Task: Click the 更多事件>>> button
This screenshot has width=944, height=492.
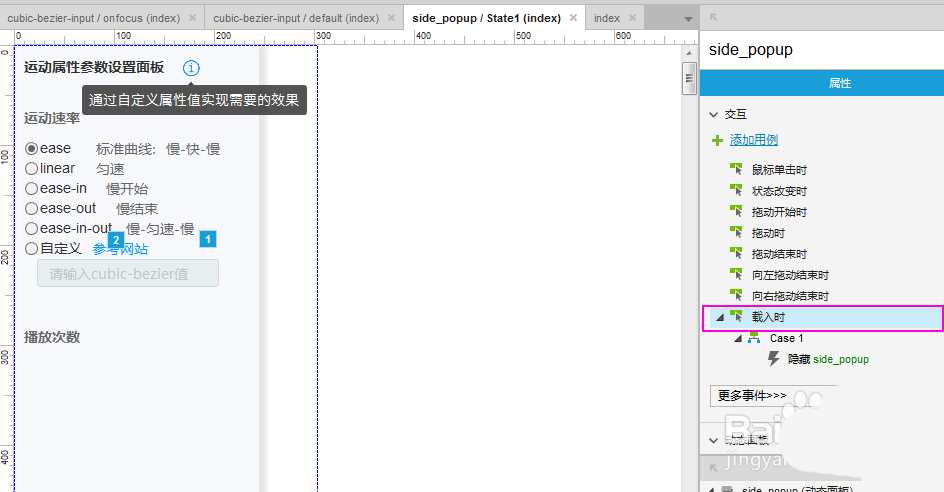Action: [x=752, y=396]
